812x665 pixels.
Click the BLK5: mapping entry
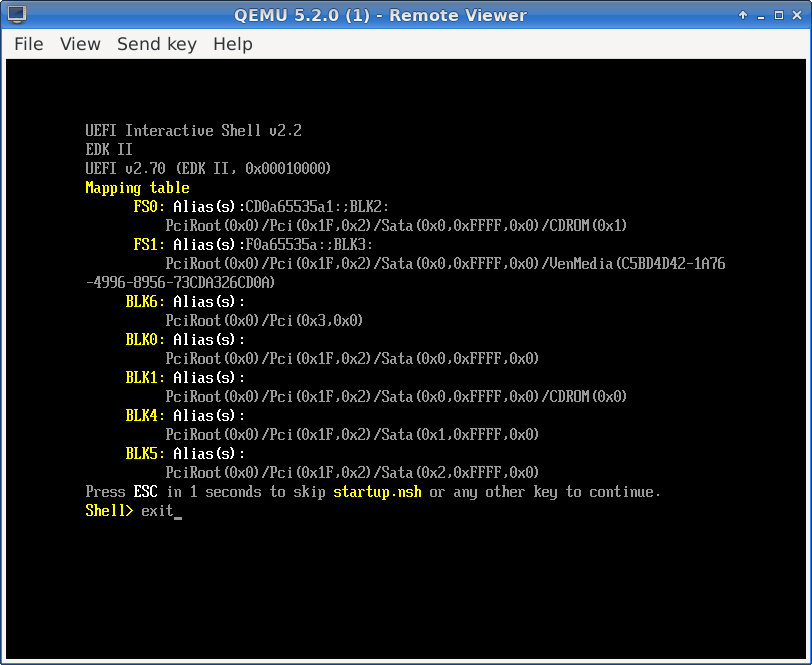pyautogui.click(x=144, y=454)
